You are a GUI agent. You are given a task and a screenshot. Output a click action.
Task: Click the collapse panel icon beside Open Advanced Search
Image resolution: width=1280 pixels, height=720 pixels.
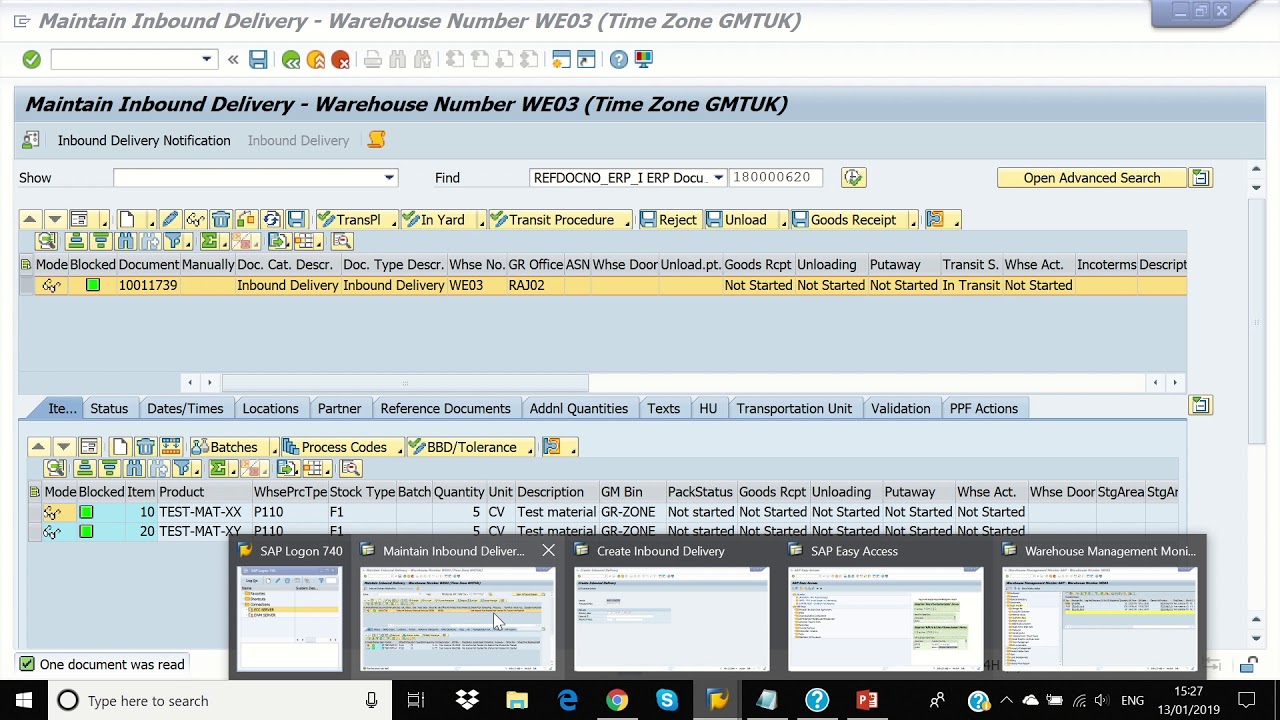[x=1200, y=178]
